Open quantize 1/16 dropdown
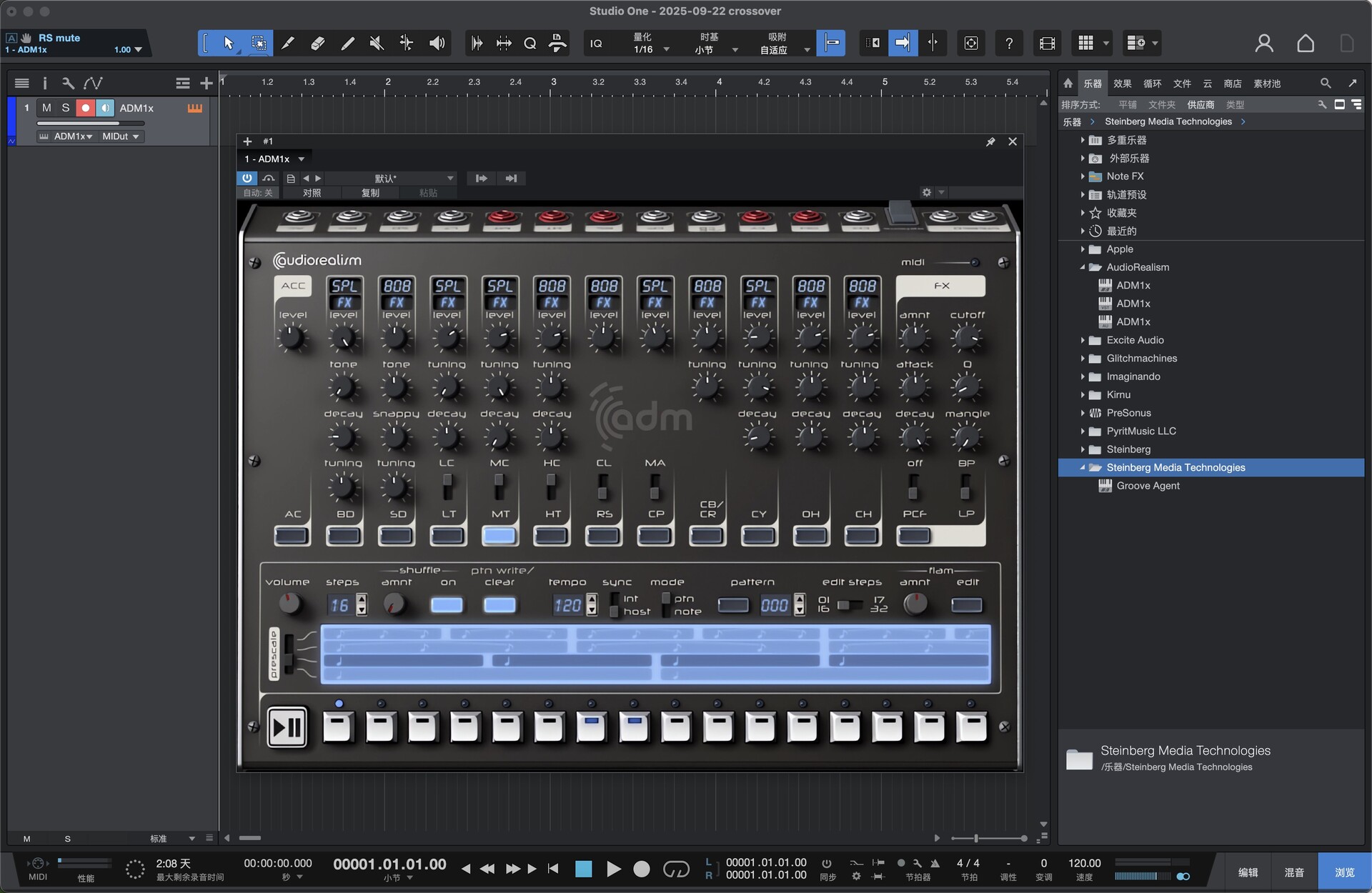The image size is (1372, 893). [x=651, y=49]
